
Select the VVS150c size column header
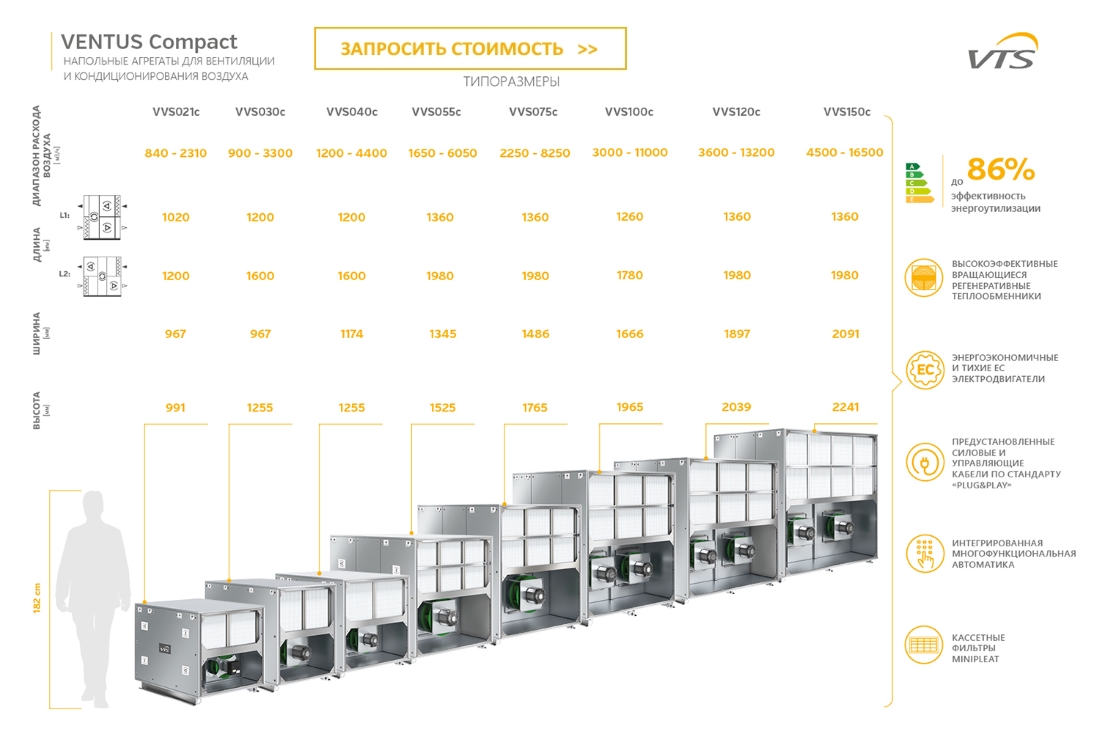846,112
